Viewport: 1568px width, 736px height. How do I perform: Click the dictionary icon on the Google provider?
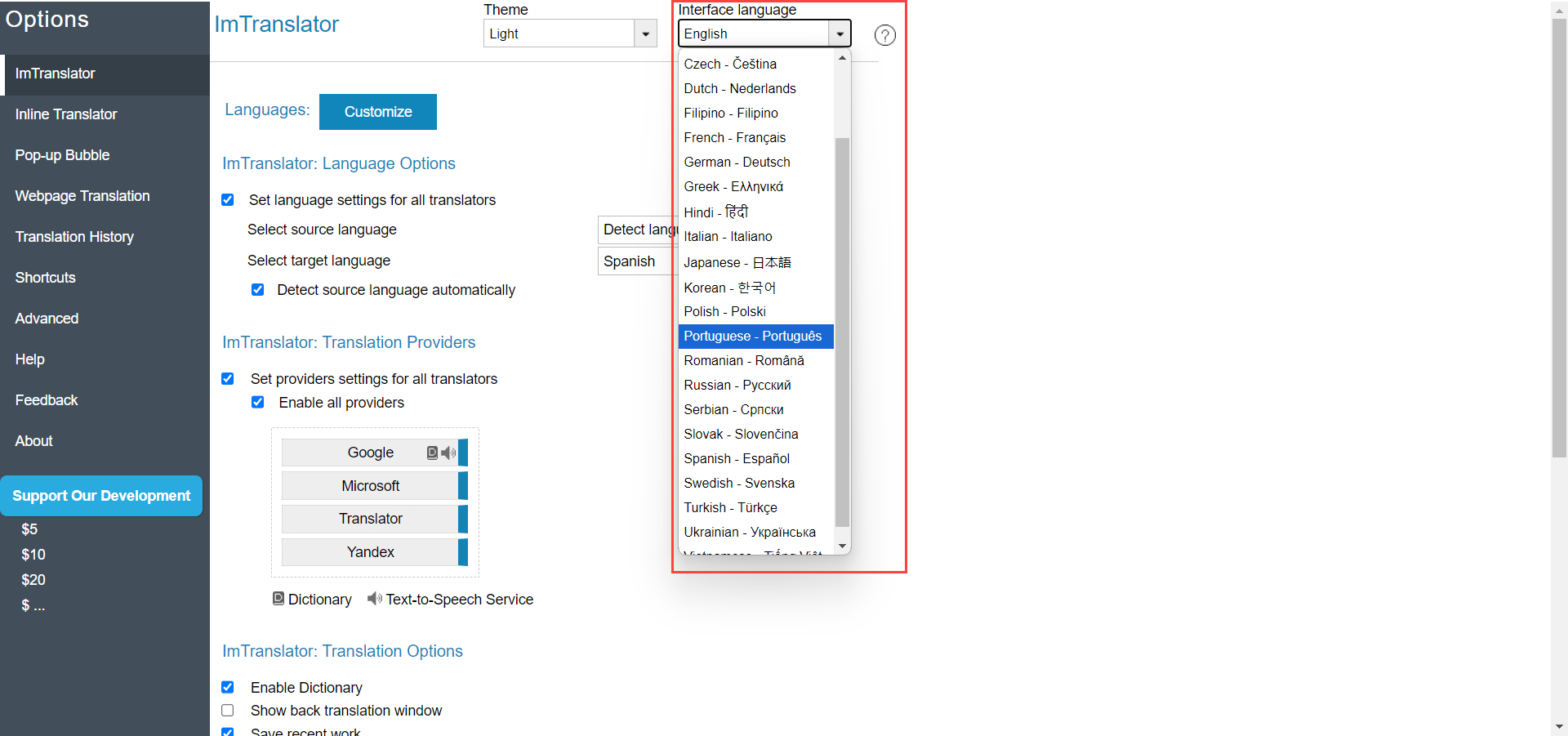tap(432, 453)
